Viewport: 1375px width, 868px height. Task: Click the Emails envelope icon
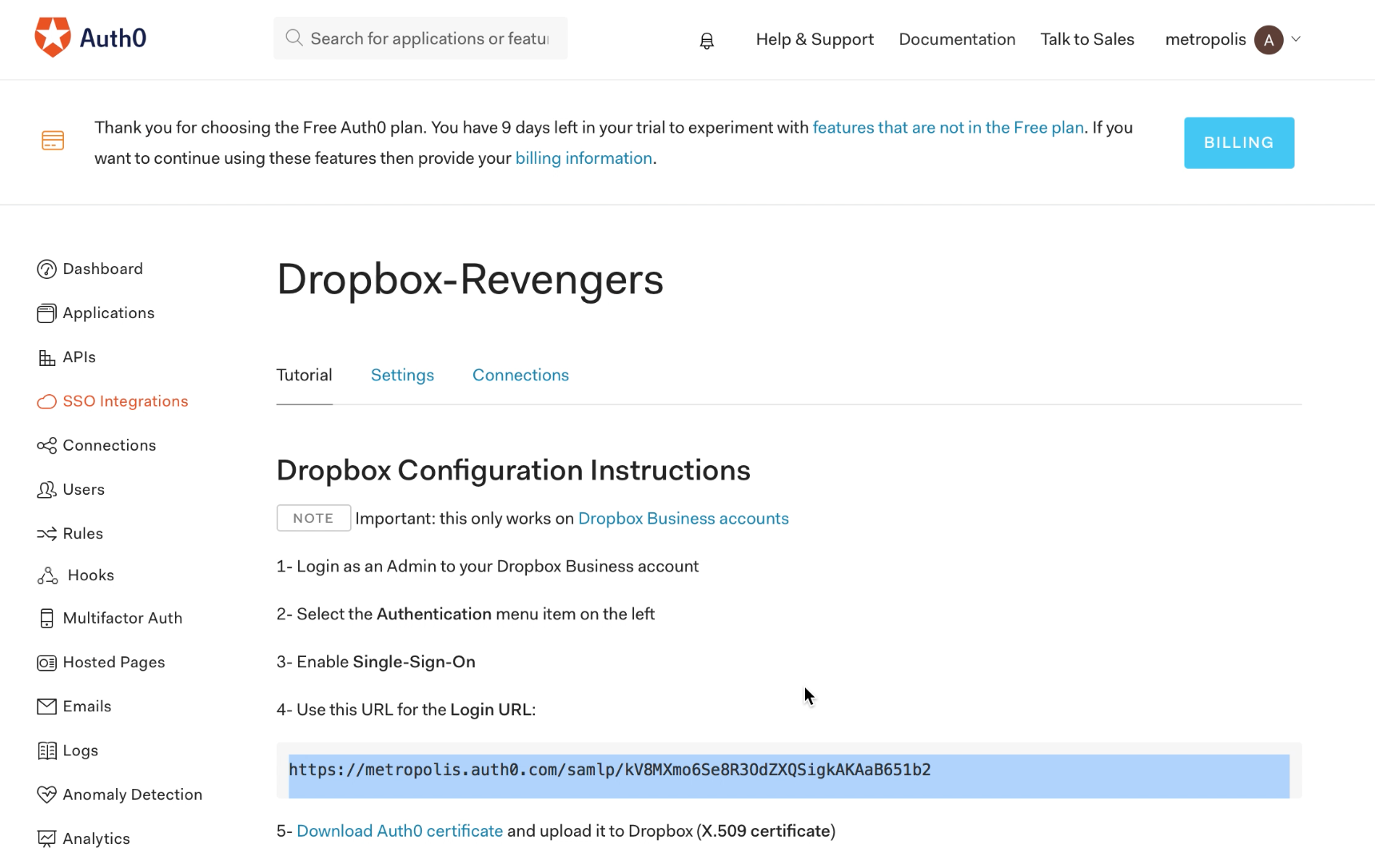click(46, 707)
